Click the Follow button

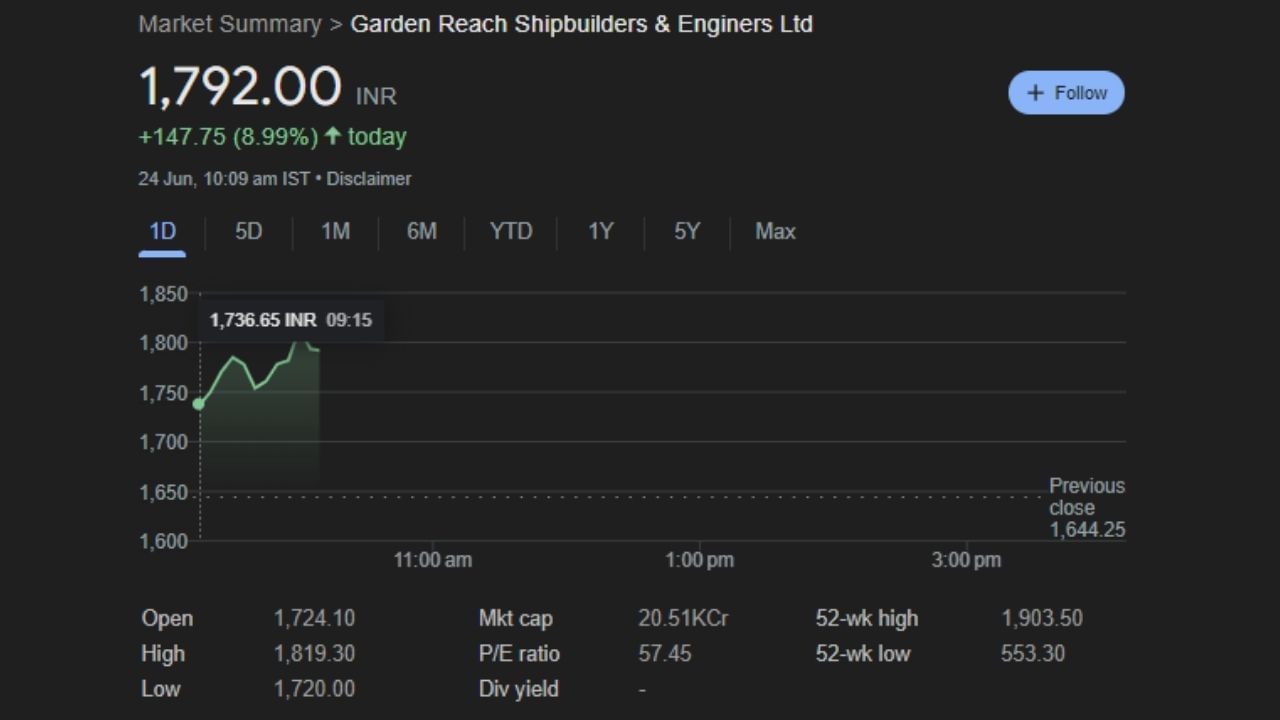pos(1066,93)
